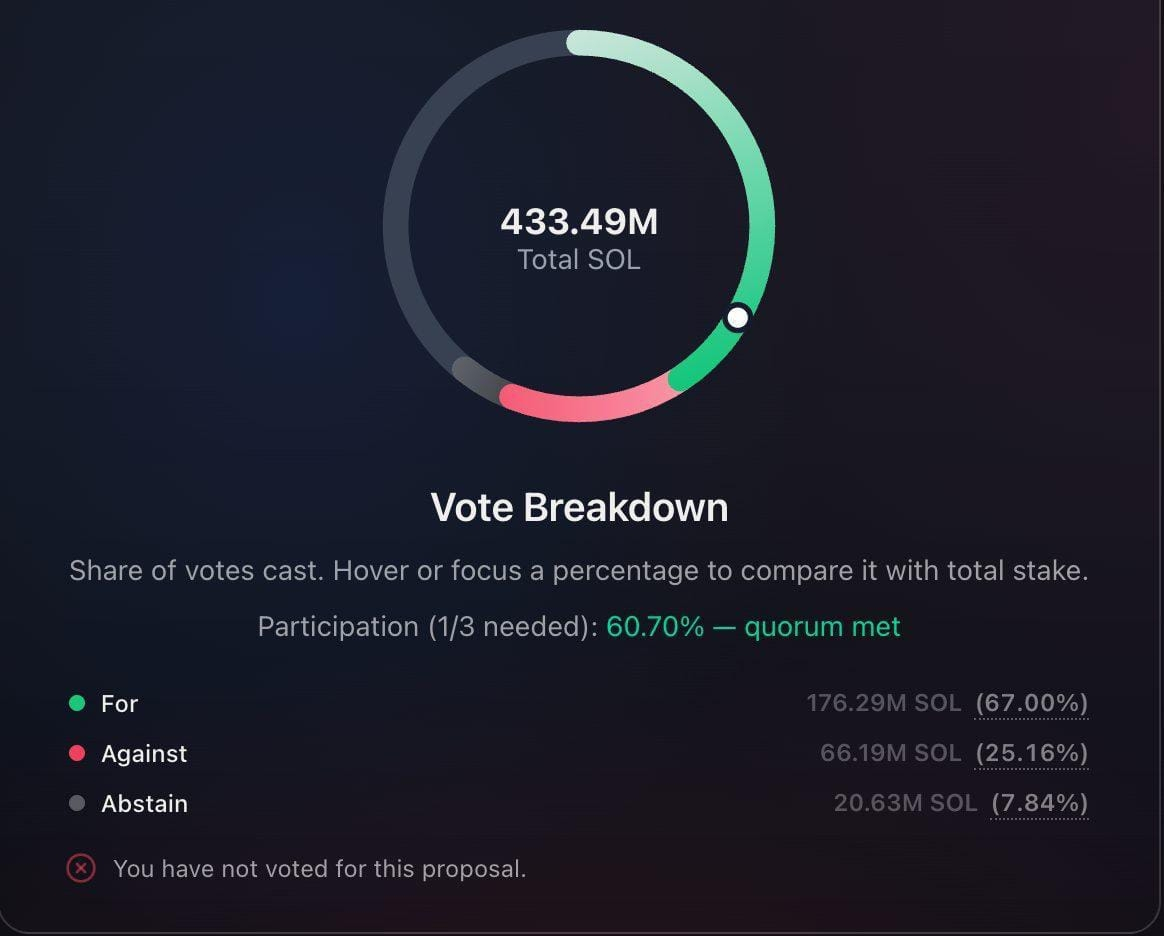Click the Abstain label
Image resolution: width=1164 pixels, height=936 pixels.
point(145,804)
